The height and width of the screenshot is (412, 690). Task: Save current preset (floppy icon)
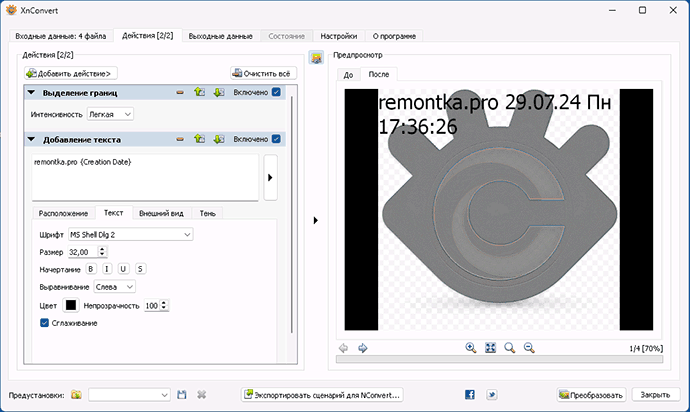(x=182, y=395)
